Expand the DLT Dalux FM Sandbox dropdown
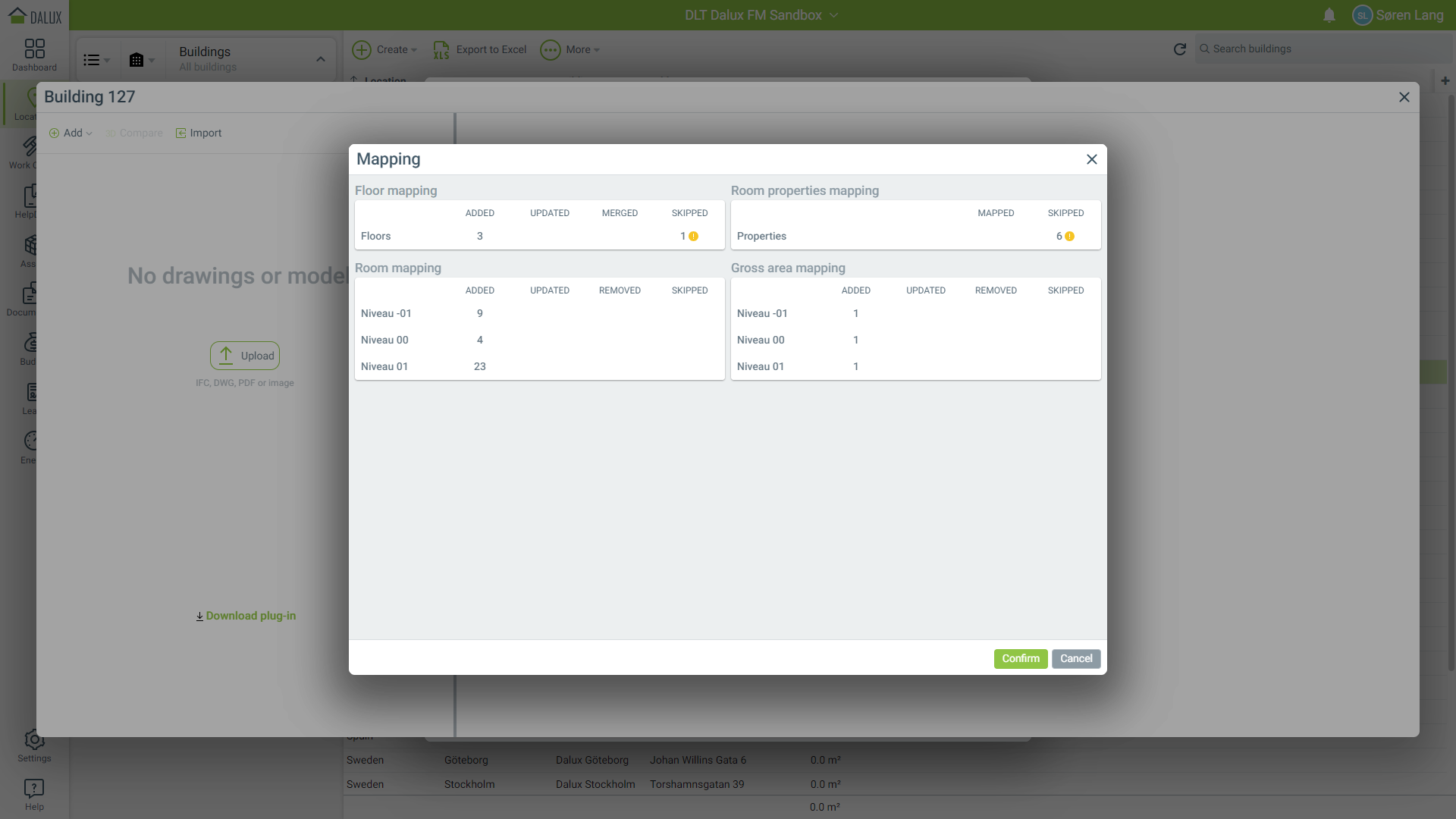The width and height of the screenshot is (1456, 819). tap(833, 15)
